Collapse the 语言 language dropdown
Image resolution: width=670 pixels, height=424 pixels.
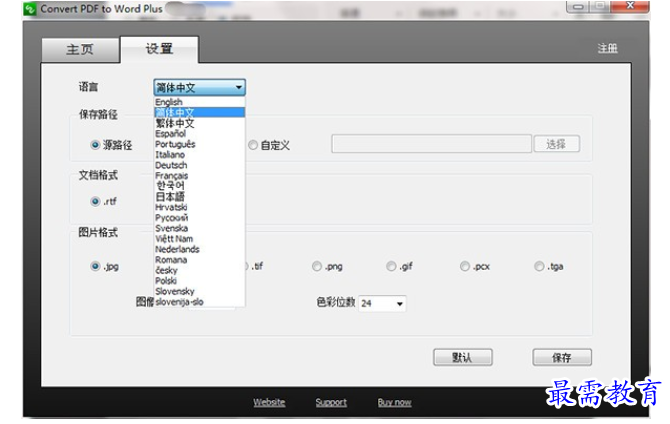click(200, 88)
